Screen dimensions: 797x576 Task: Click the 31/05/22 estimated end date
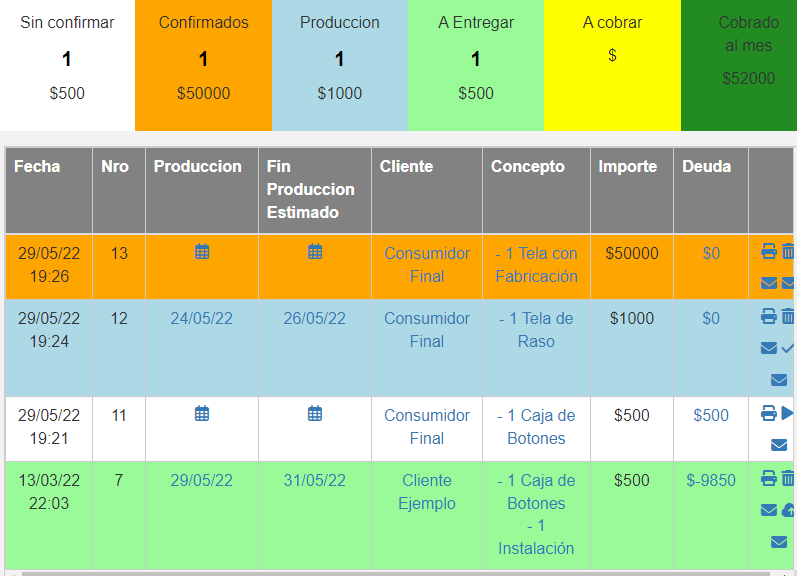(315, 480)
